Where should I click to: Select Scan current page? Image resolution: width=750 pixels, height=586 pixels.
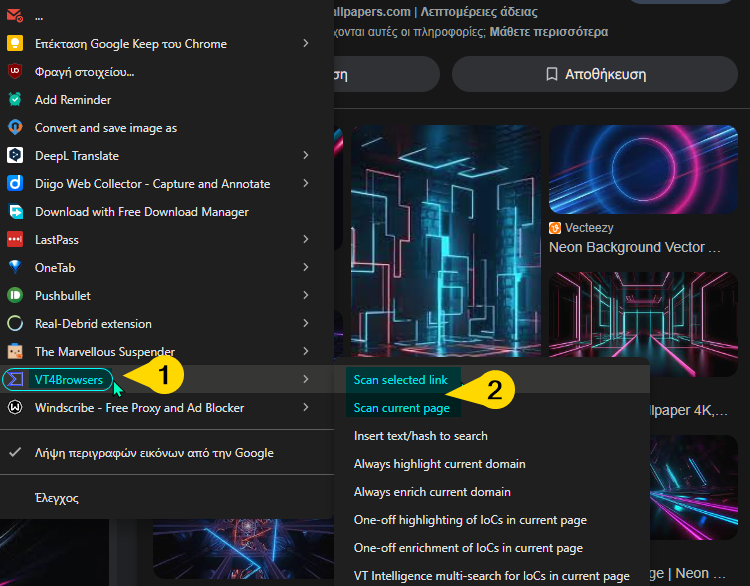coord(492,408)
